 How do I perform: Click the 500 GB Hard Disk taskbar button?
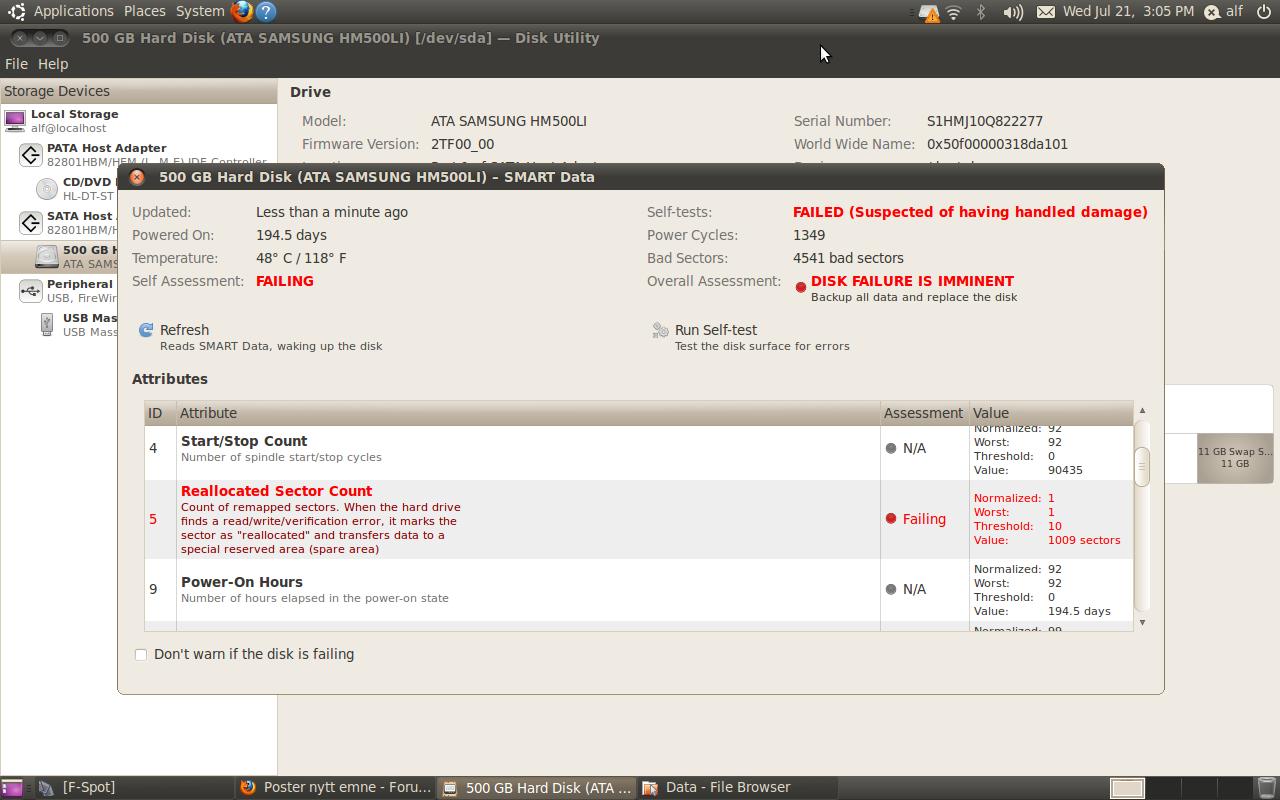pyautogui.click(x=537, y=788)
